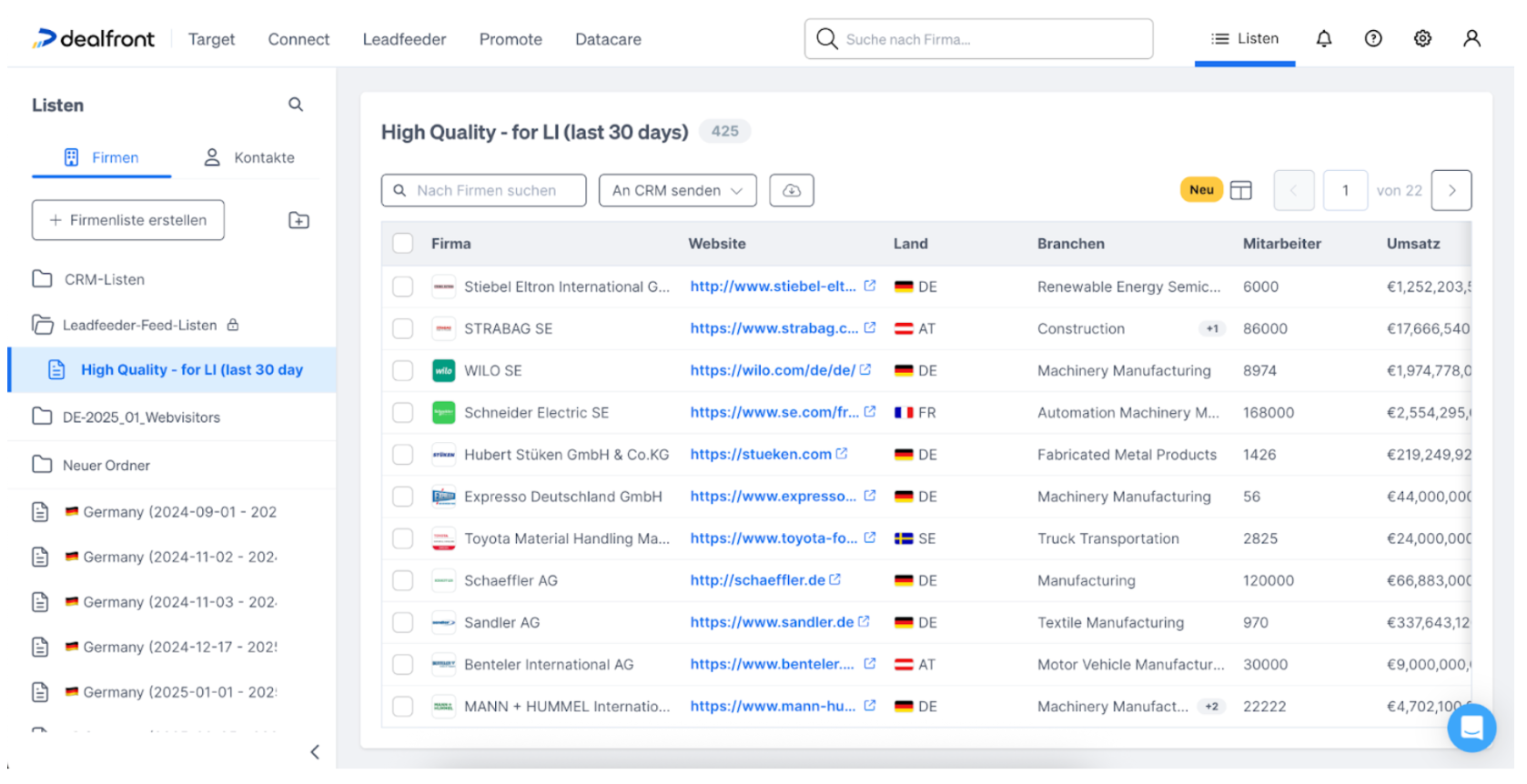Open external link icon for strabag website
This screenshot has width=1527, height=784.
tap(870, 327)
